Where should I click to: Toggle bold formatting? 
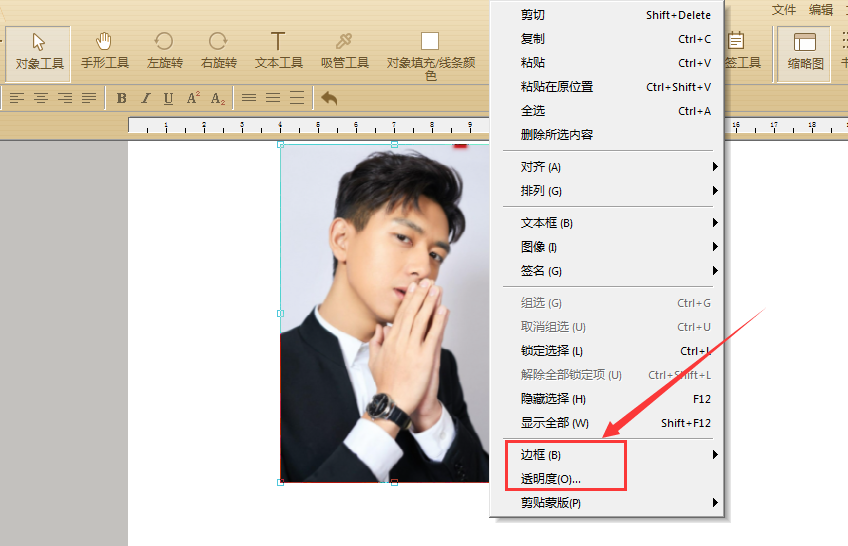coord(122,98)
